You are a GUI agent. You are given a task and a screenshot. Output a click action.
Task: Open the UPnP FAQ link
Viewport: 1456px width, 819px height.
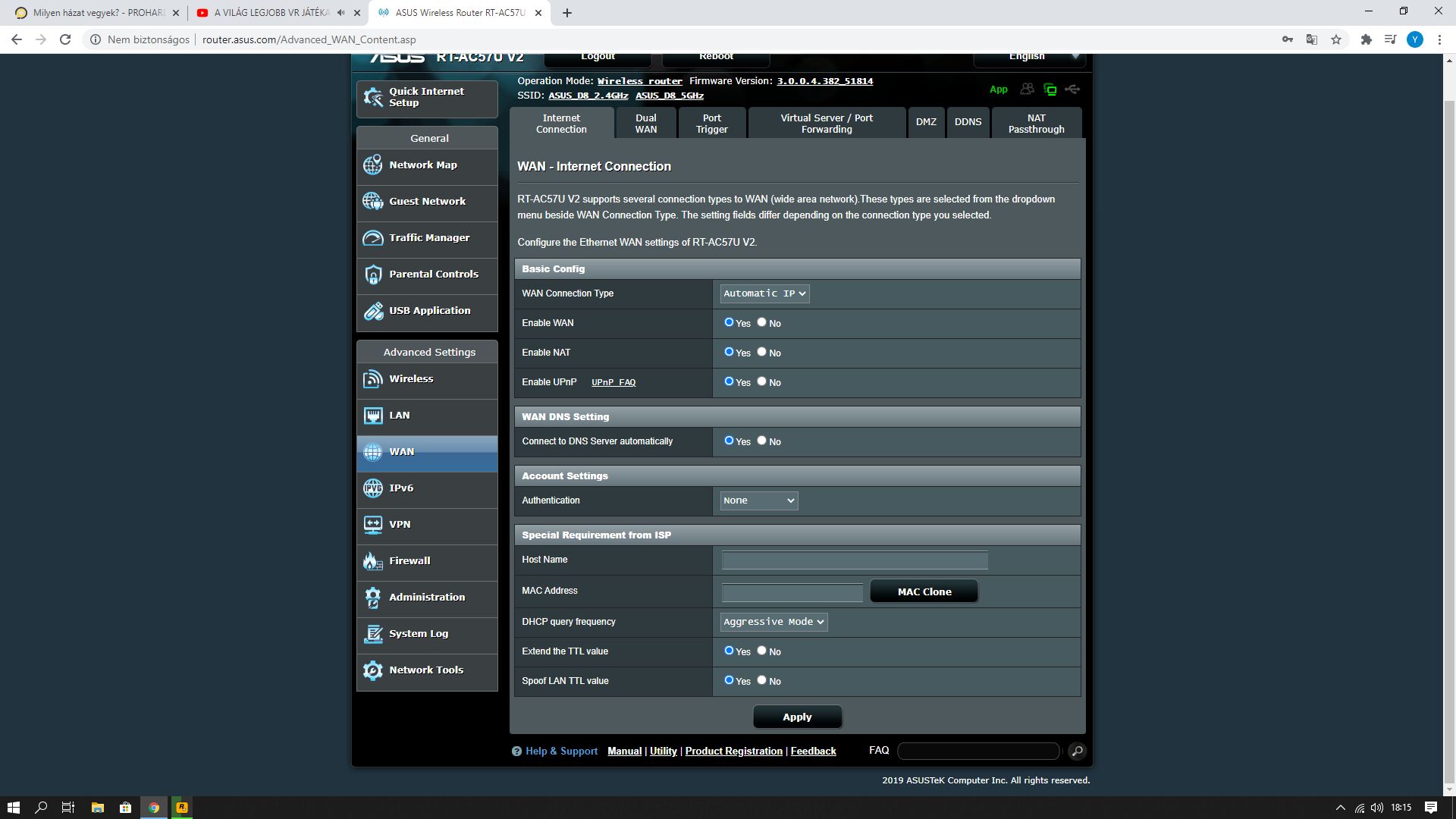point(613,382)
